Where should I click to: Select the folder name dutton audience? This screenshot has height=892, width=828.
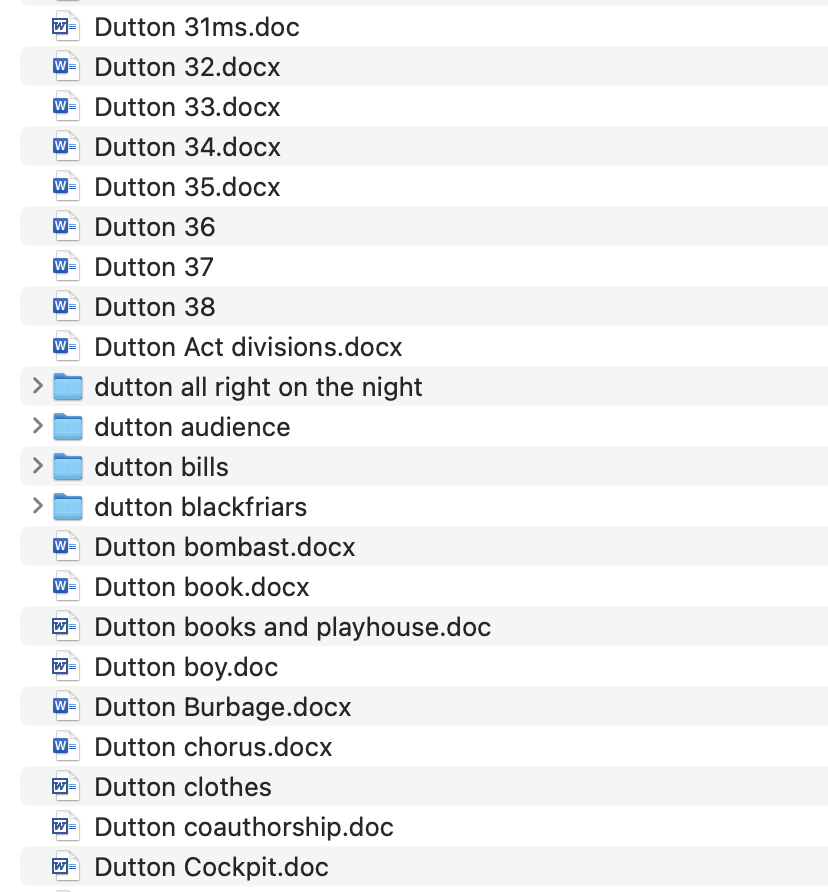pos(192,427)
